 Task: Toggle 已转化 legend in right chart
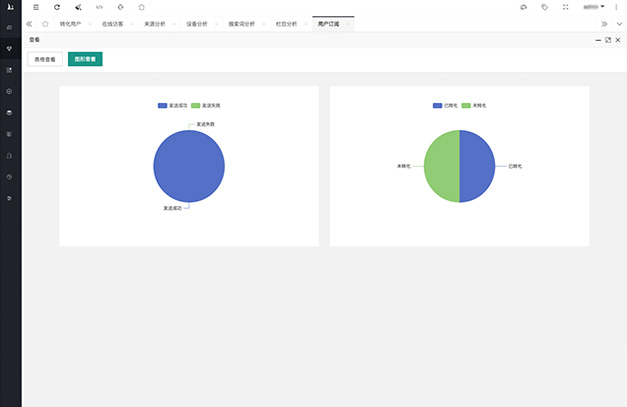pyautogui.click(x=446, y=105)
